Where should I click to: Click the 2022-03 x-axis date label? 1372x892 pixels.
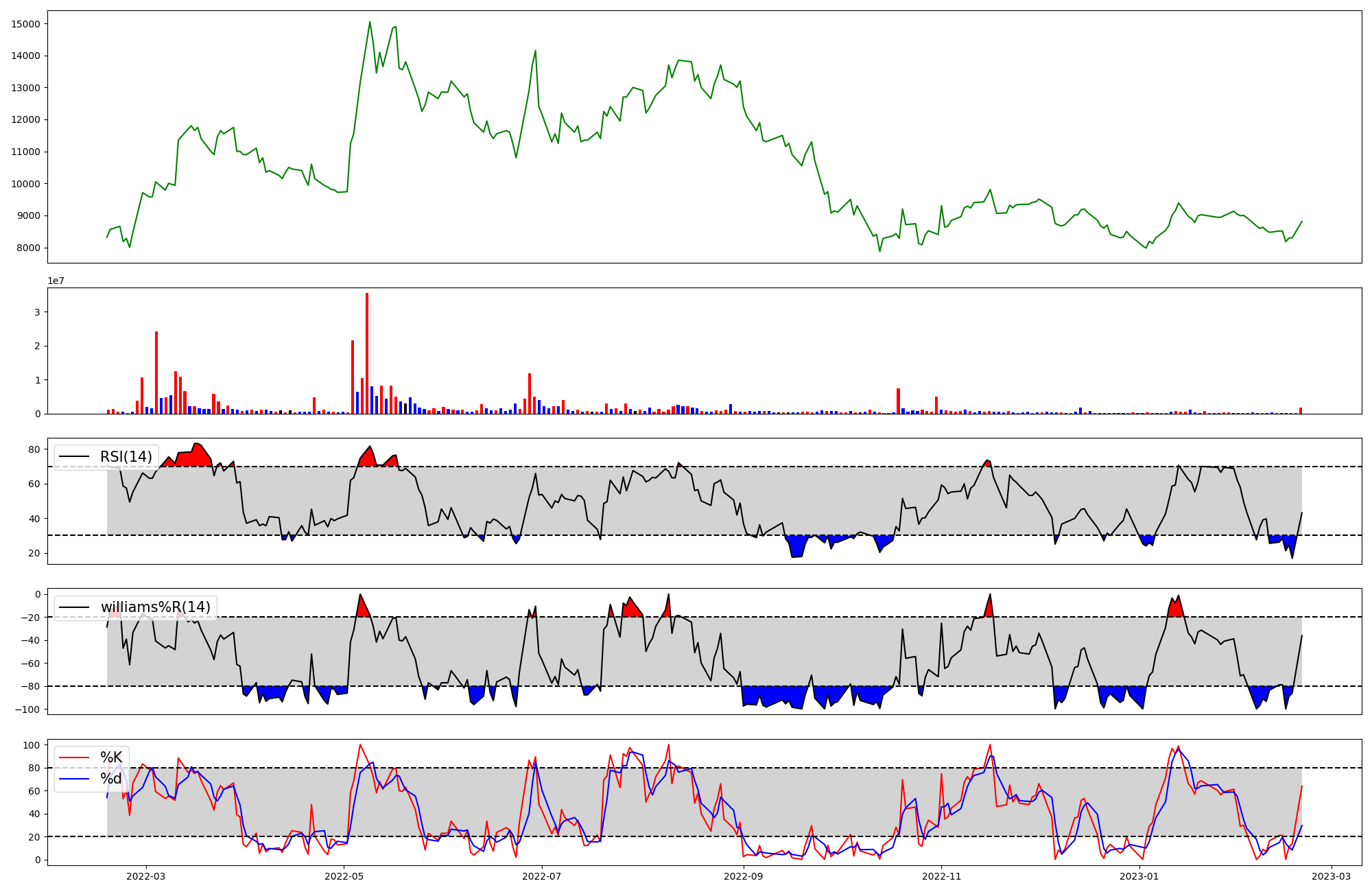click(x=146, y=876)
